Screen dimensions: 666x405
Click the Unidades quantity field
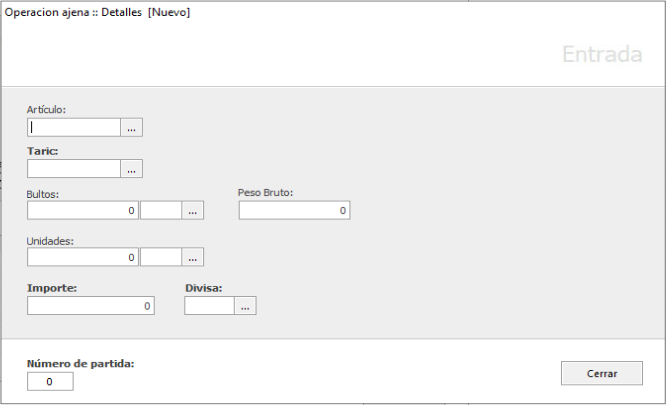coord(83,257)
